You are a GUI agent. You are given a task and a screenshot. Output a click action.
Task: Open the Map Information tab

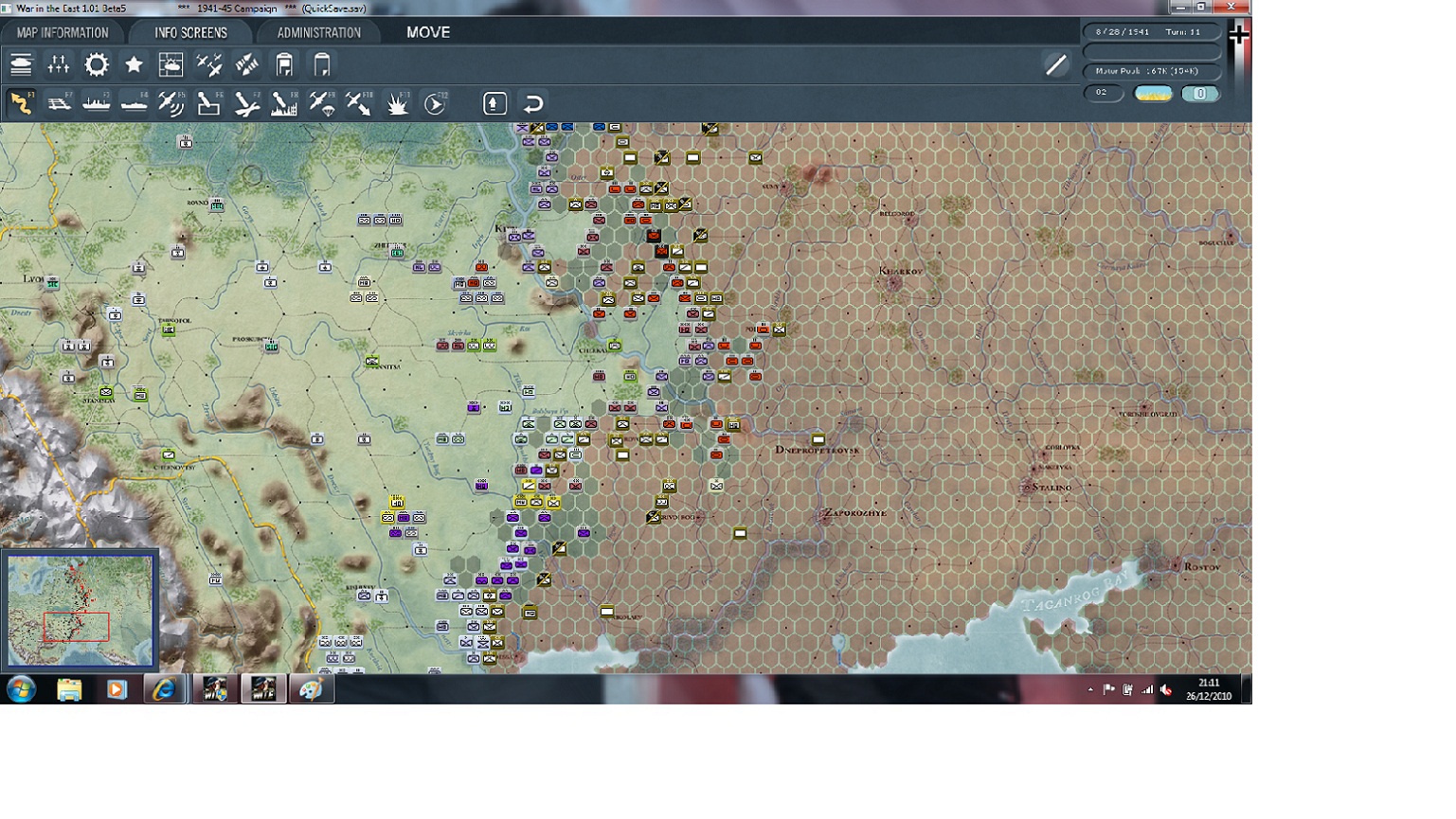[x=63, y=32]
